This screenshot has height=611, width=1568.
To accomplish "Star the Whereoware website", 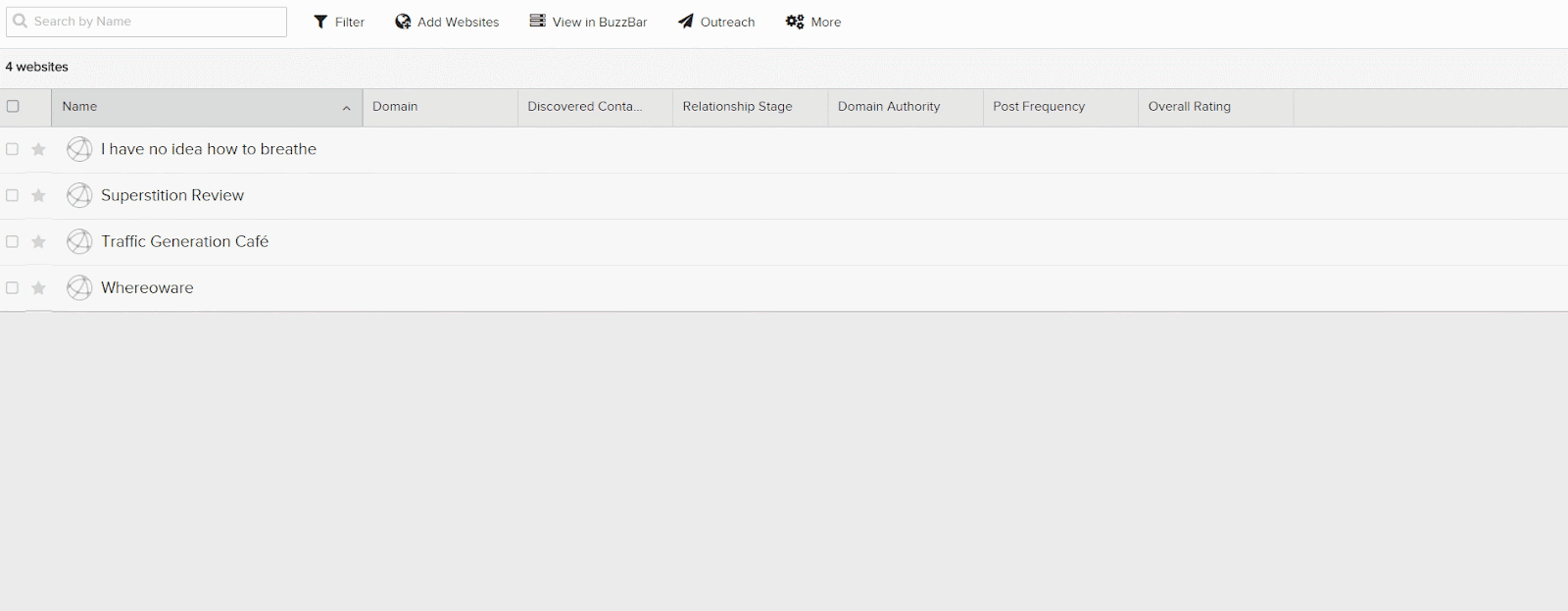I will (x=38, y=288).
